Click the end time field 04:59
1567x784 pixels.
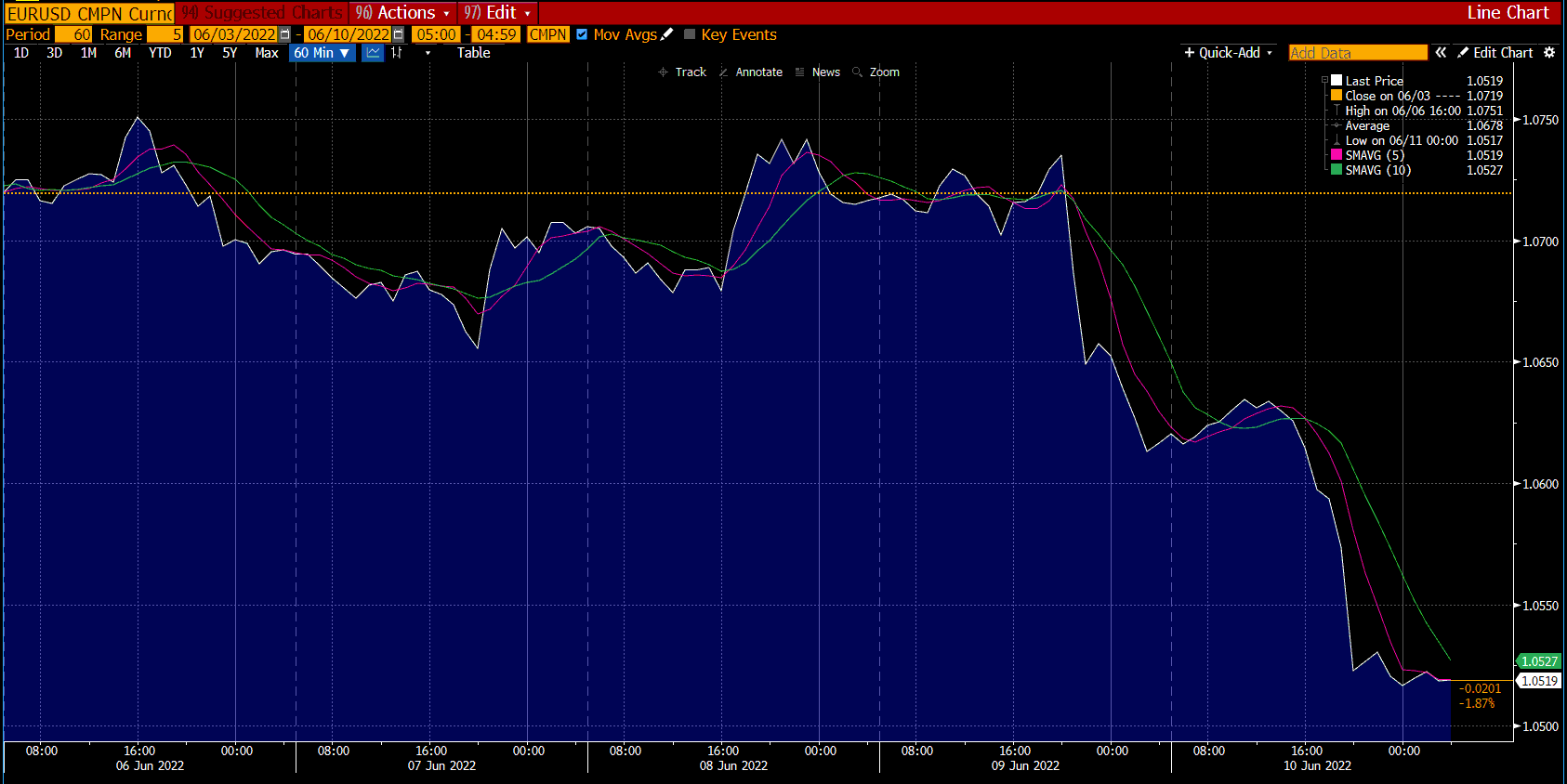[496, 34]
